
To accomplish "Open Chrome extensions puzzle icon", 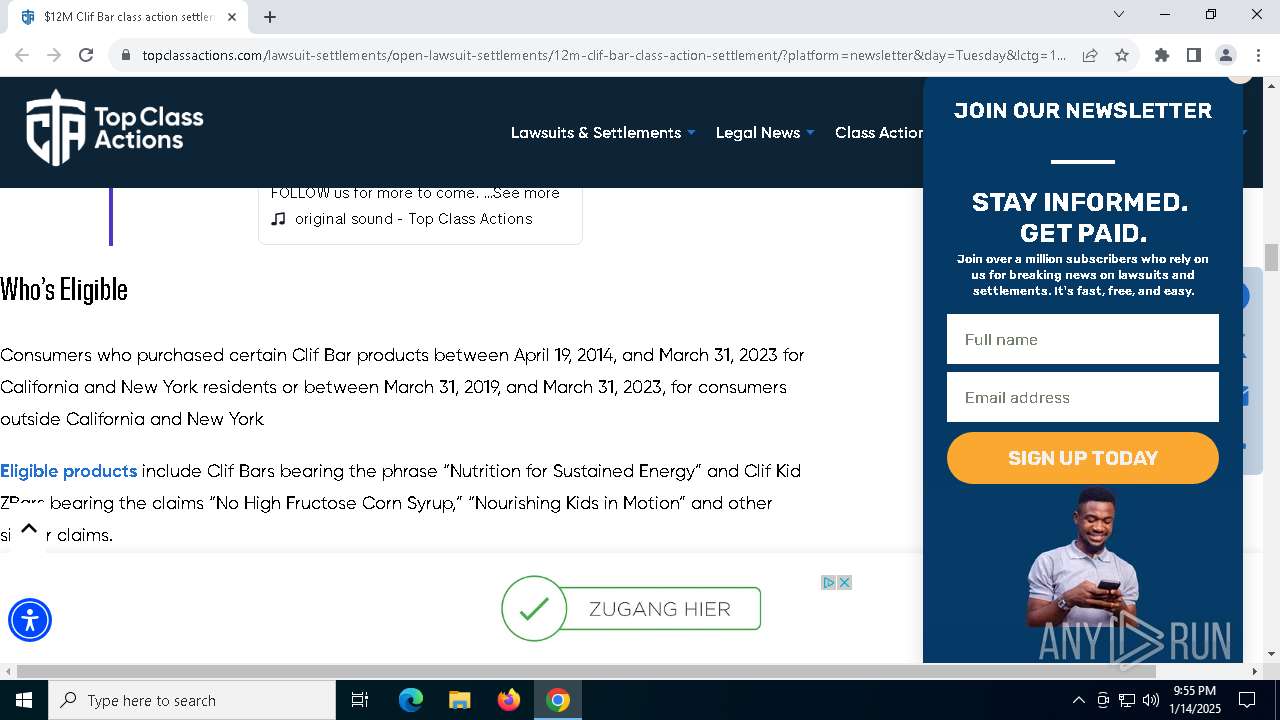I will tap(1162, 55).
